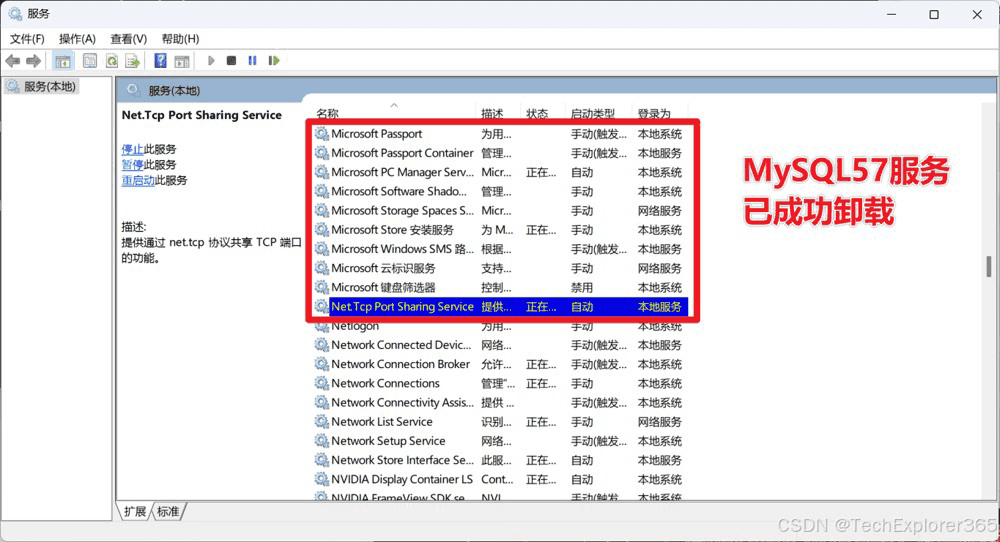Maximize the 服务 window

pyautogui.click(x=934, y=14)
